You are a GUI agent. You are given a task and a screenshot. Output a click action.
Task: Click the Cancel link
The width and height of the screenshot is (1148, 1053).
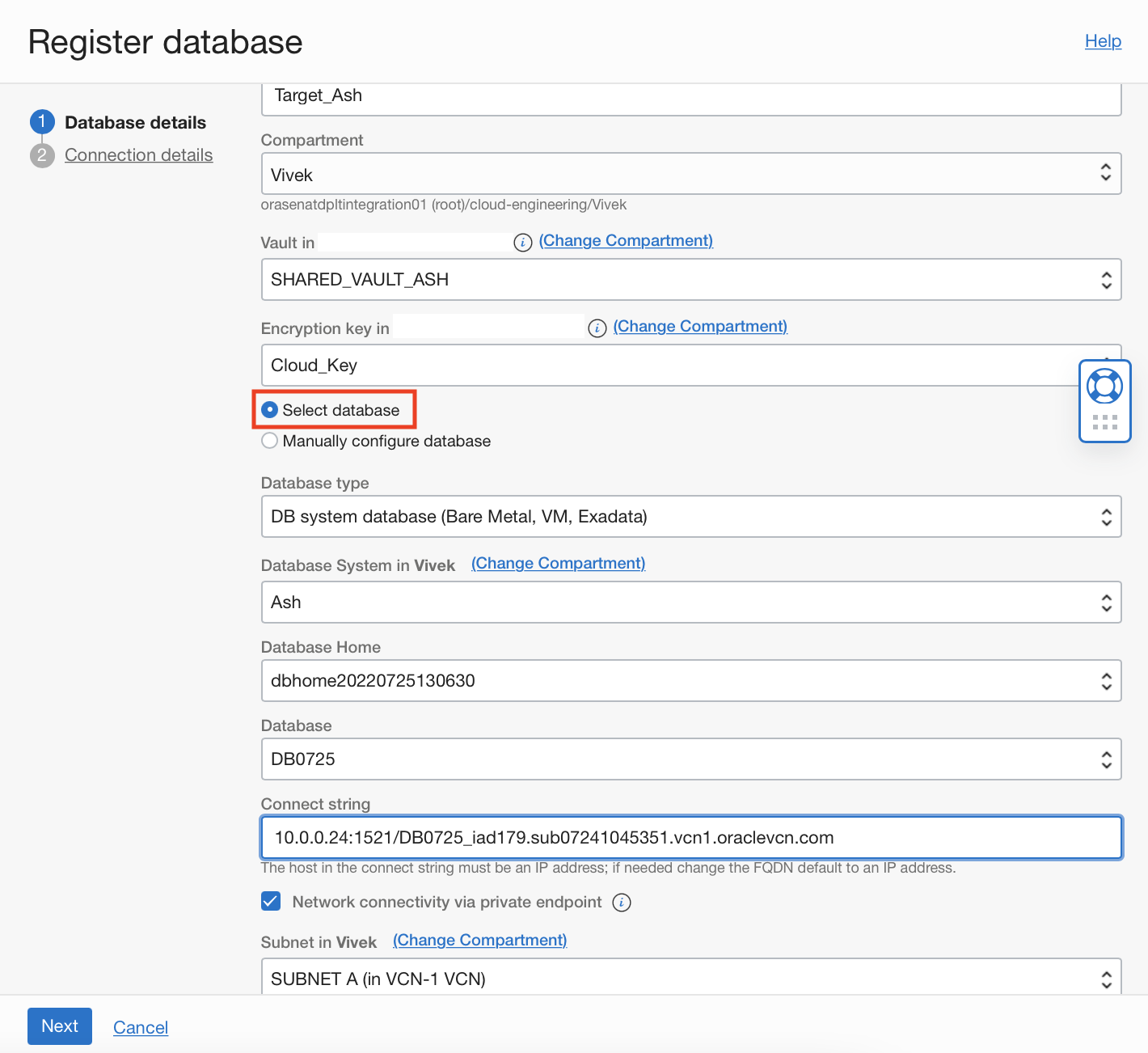click(x=141, y=1027)
